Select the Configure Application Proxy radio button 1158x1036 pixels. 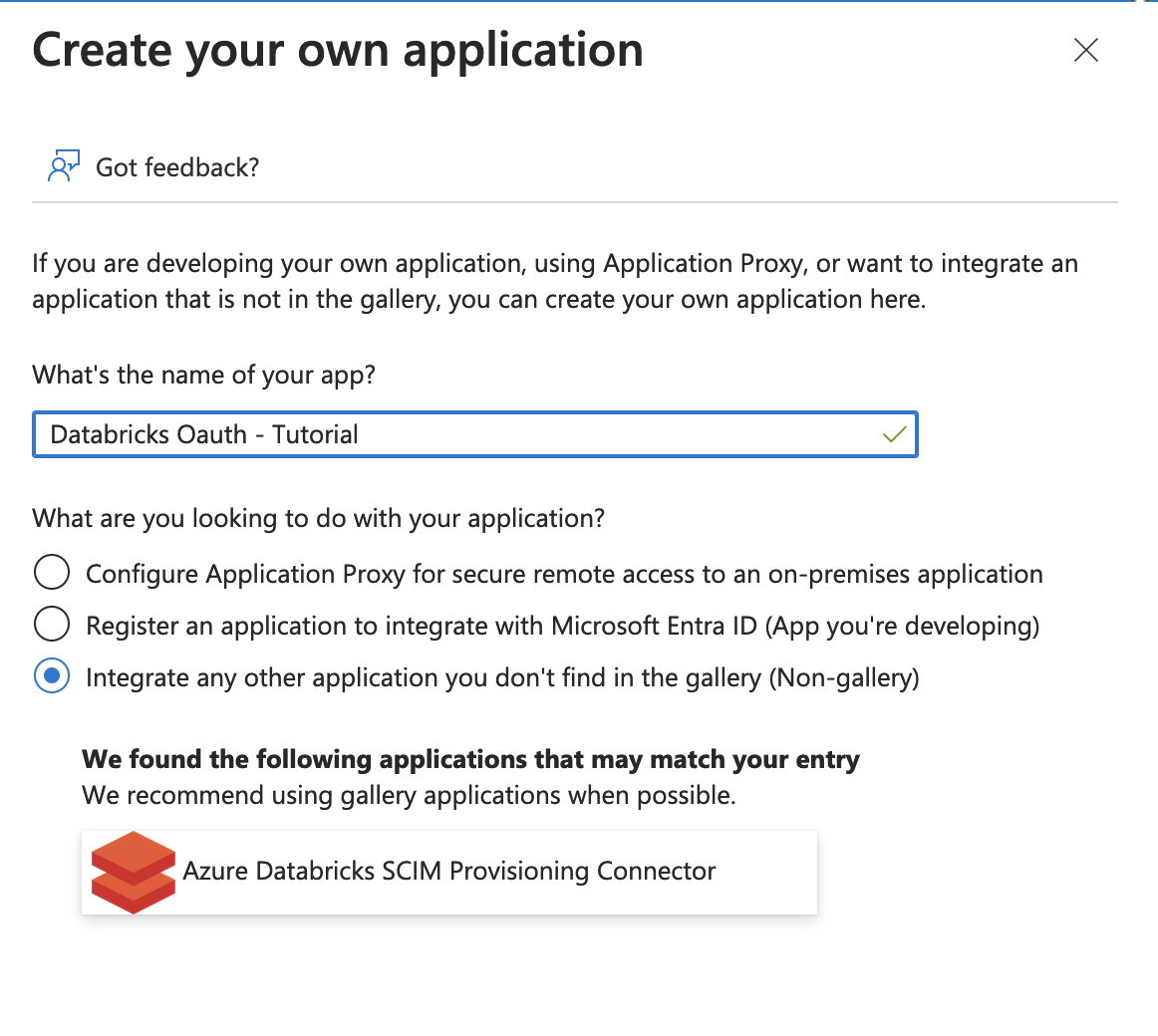(52, 574)
